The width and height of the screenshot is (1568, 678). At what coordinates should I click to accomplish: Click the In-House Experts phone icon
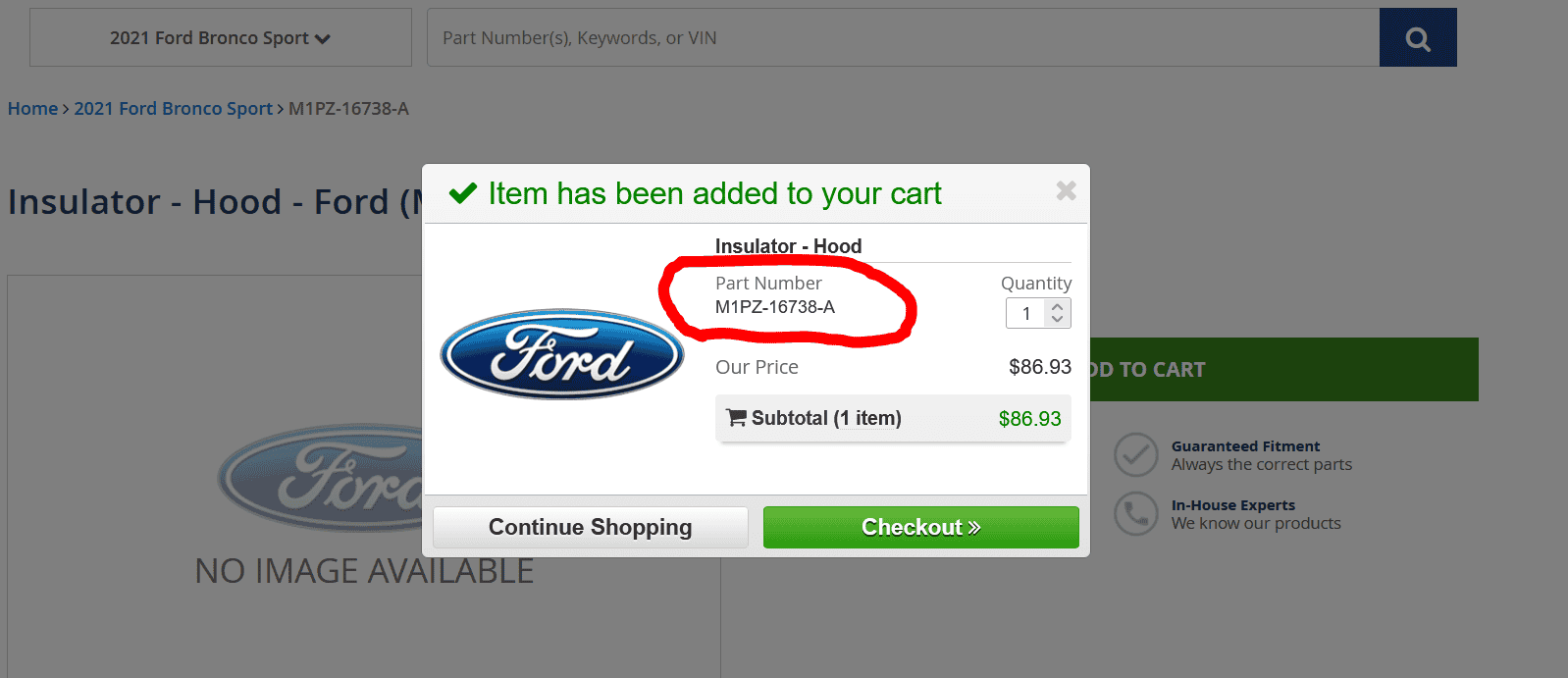point(1136,514)
